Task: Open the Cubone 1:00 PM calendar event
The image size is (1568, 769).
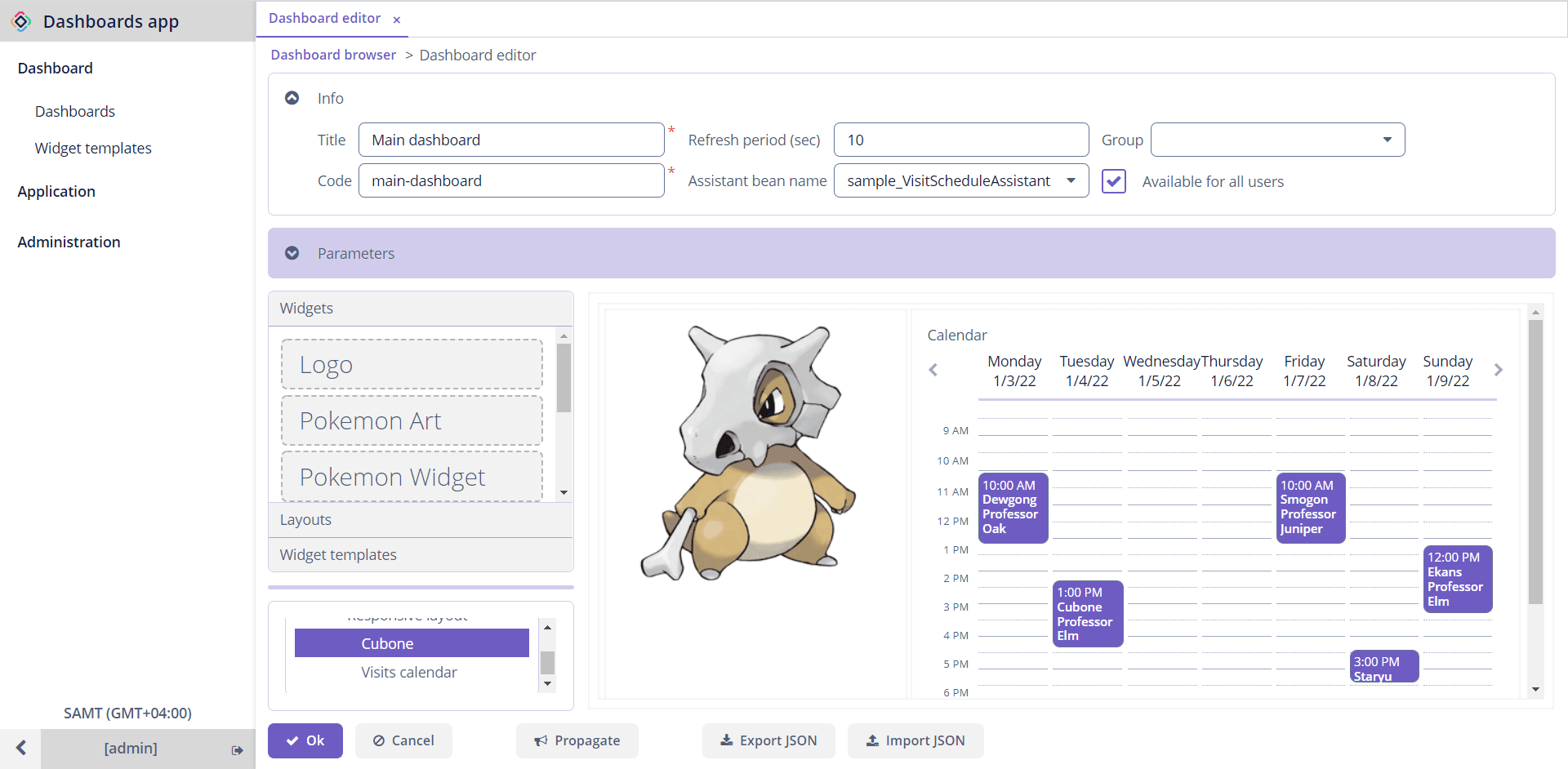Action: coord(1087,614)
